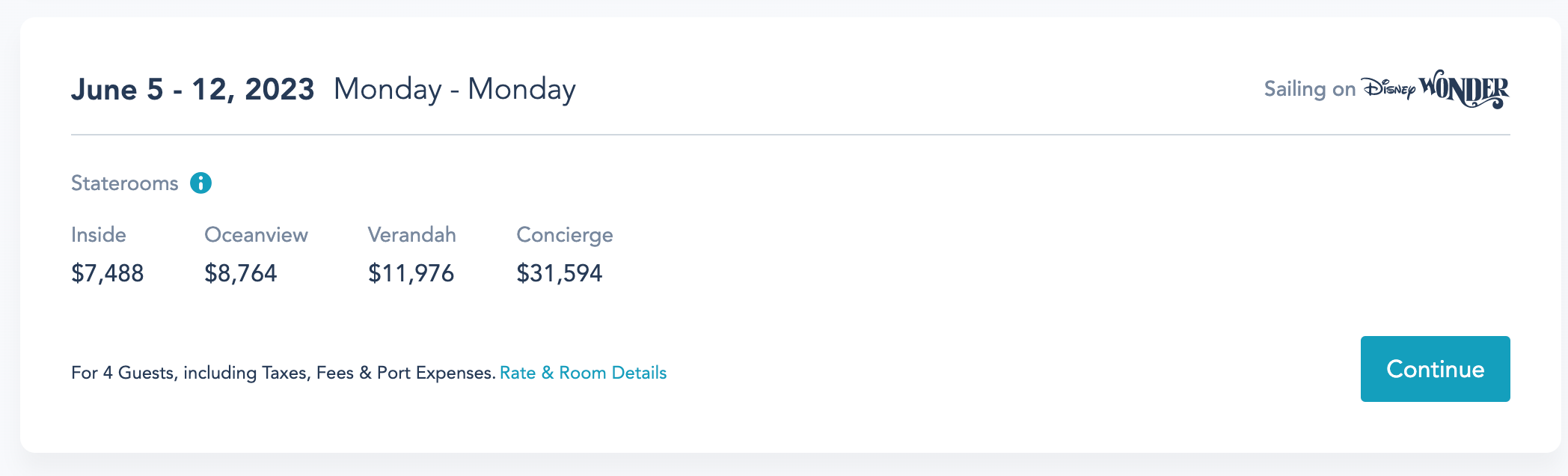Click the $31,594 Concierge price
Viewport: 1568px width, 476px height.
point(559,273)
